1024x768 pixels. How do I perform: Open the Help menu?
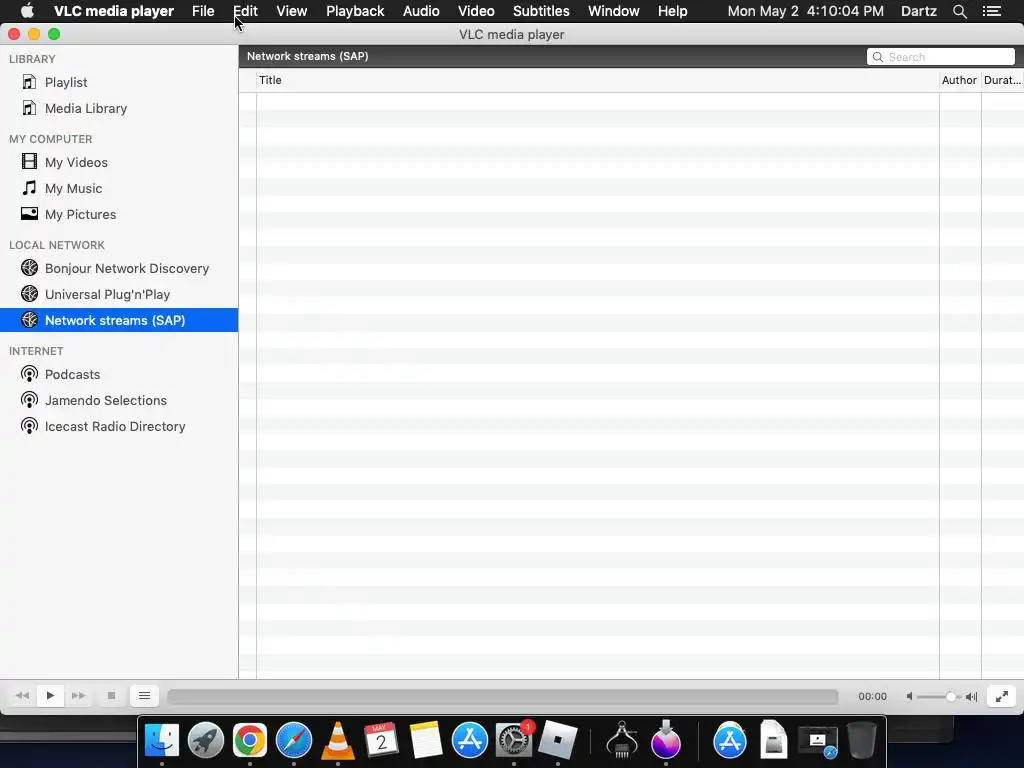[x=673, y=11]
